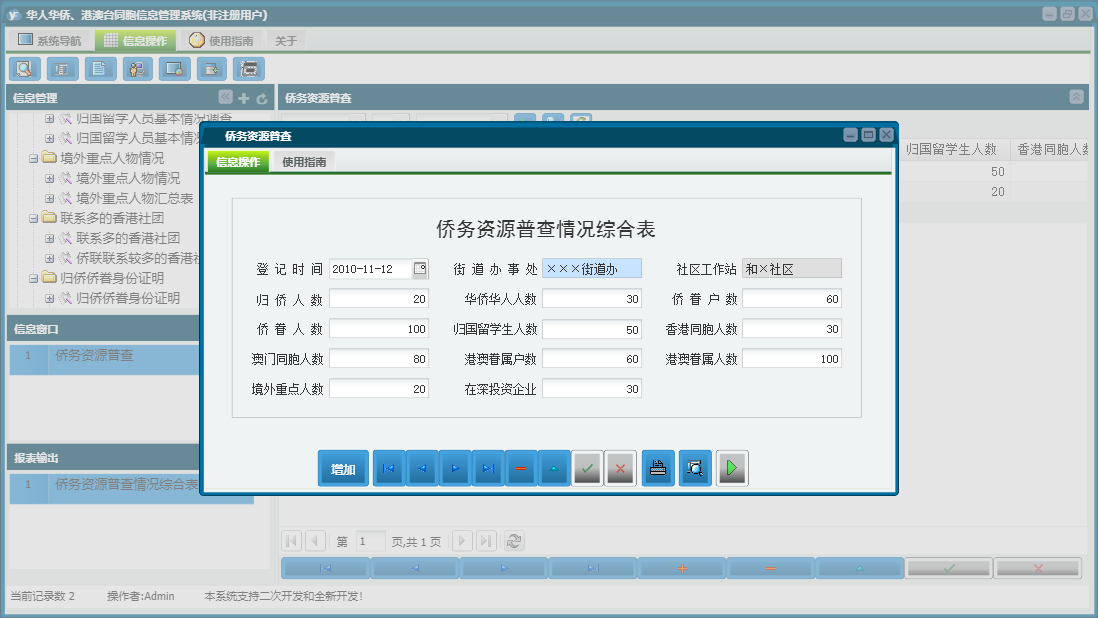1098x618 pixels.
Task: Collapse the 联系多的香港社团 folder node
Action: [34, 218]
